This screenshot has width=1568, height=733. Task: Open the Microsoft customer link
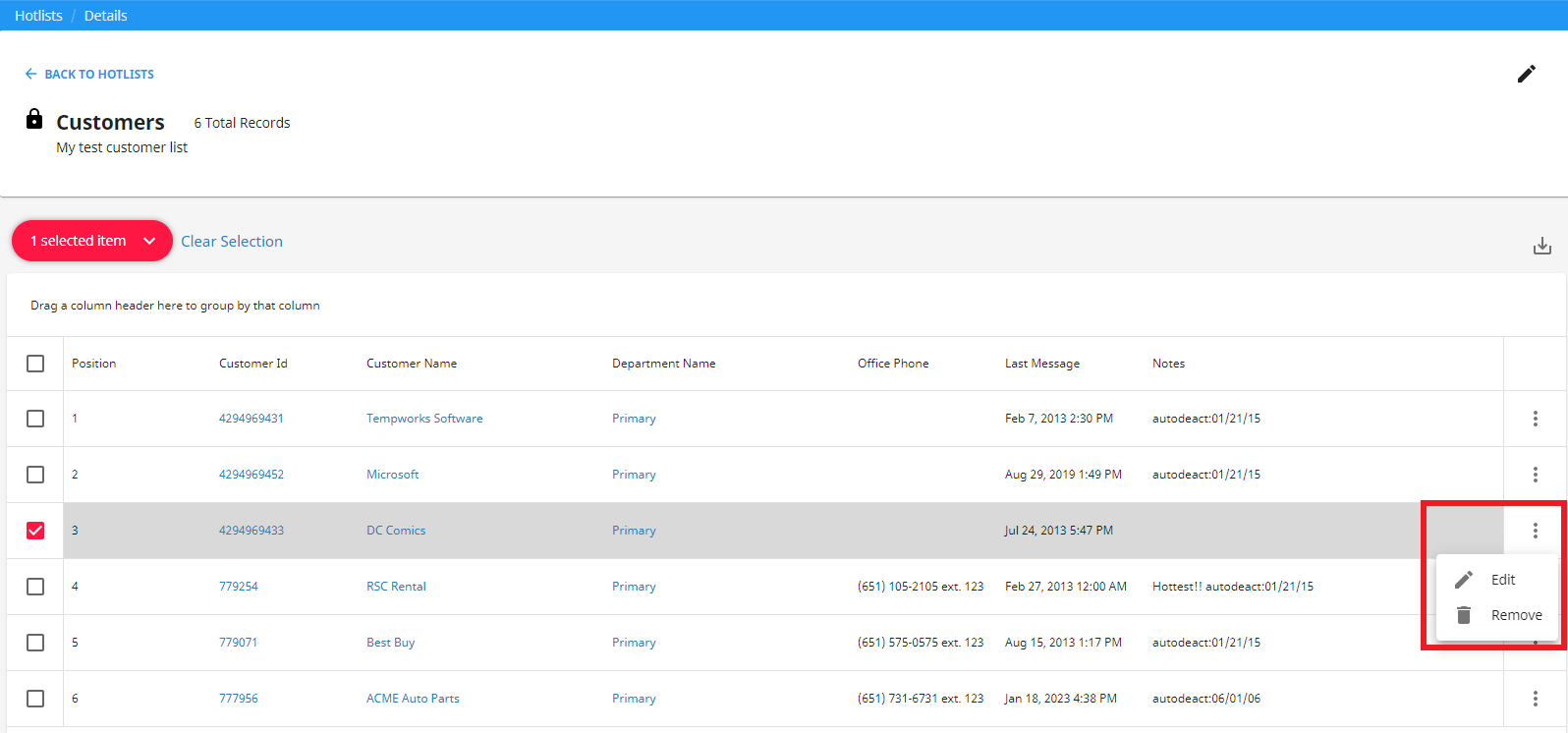pyautogui.click(x=392, y=475)
